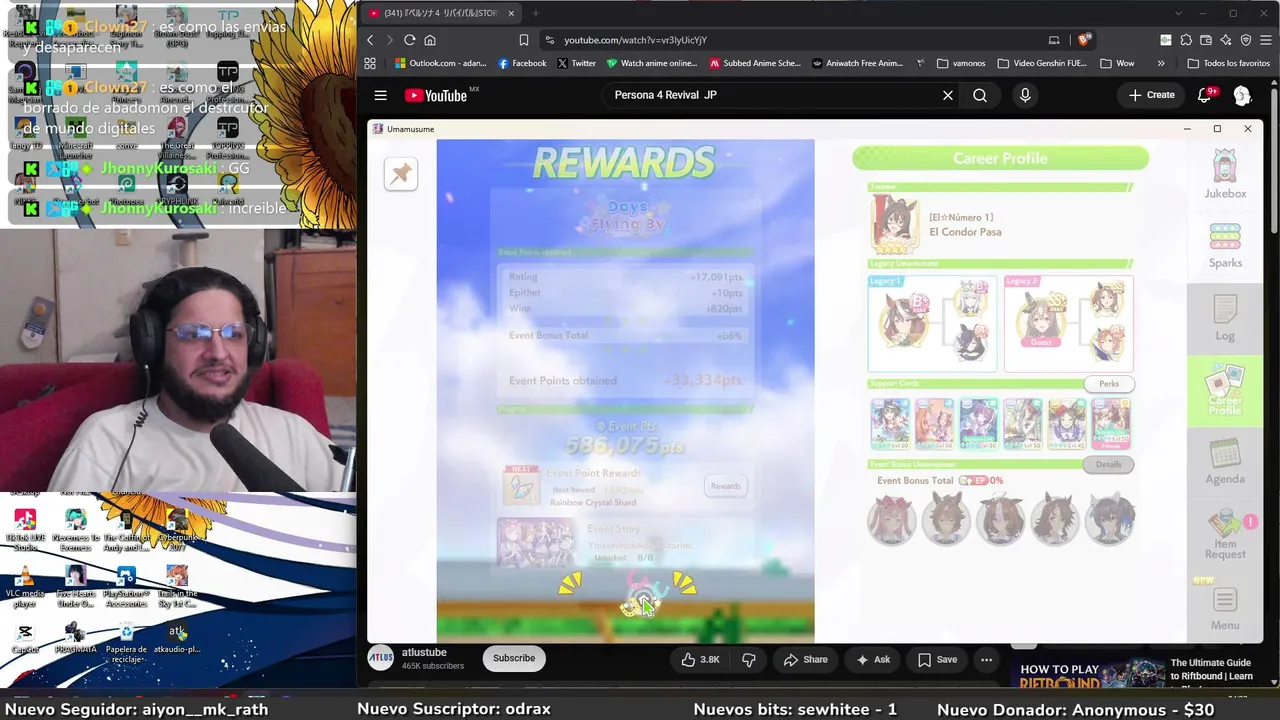Dislike the video
This screenshot has height=720, width=1280.
(748, 659)
